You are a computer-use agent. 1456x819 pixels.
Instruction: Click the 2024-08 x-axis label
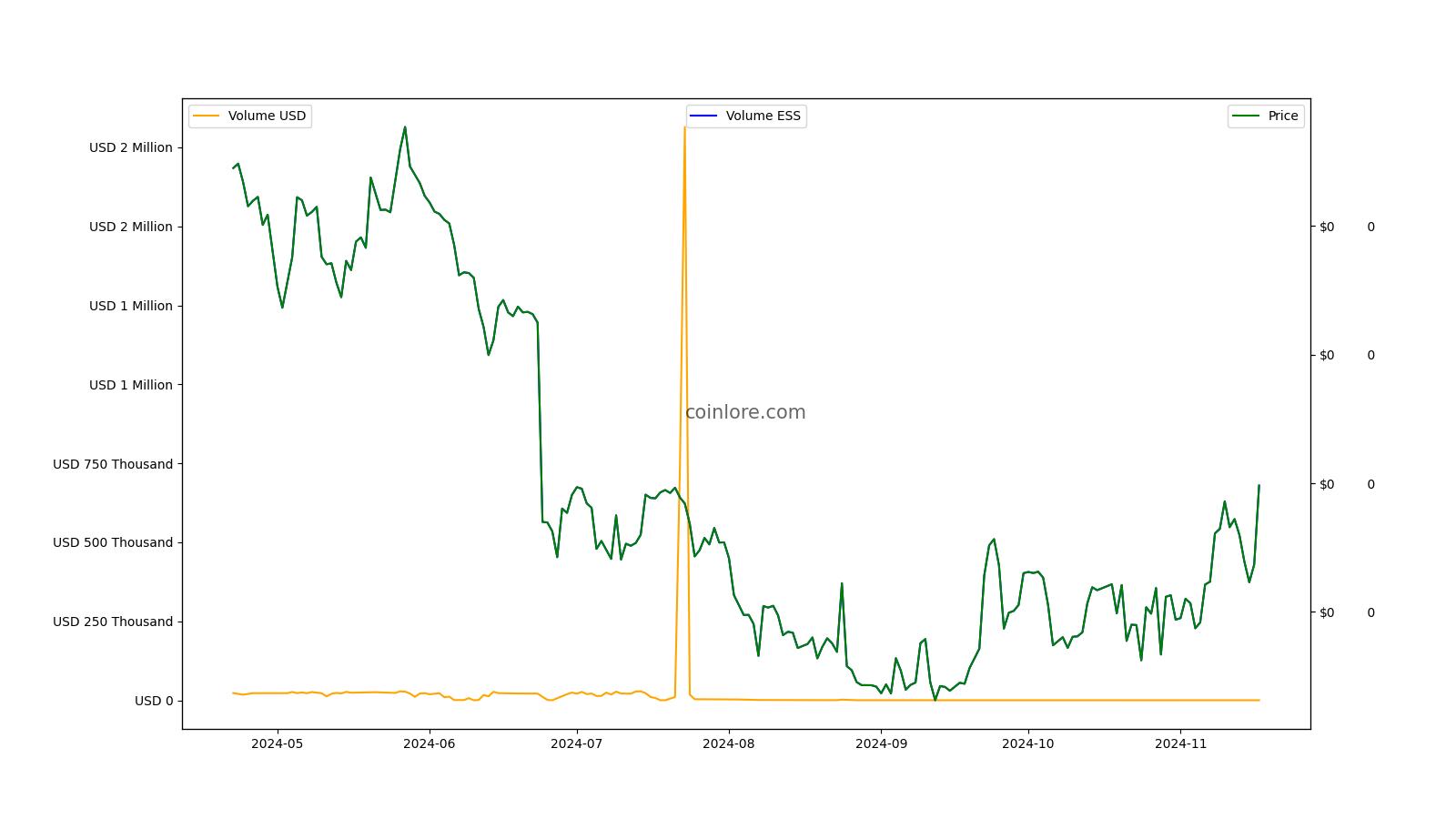click(x=728, y=743)
